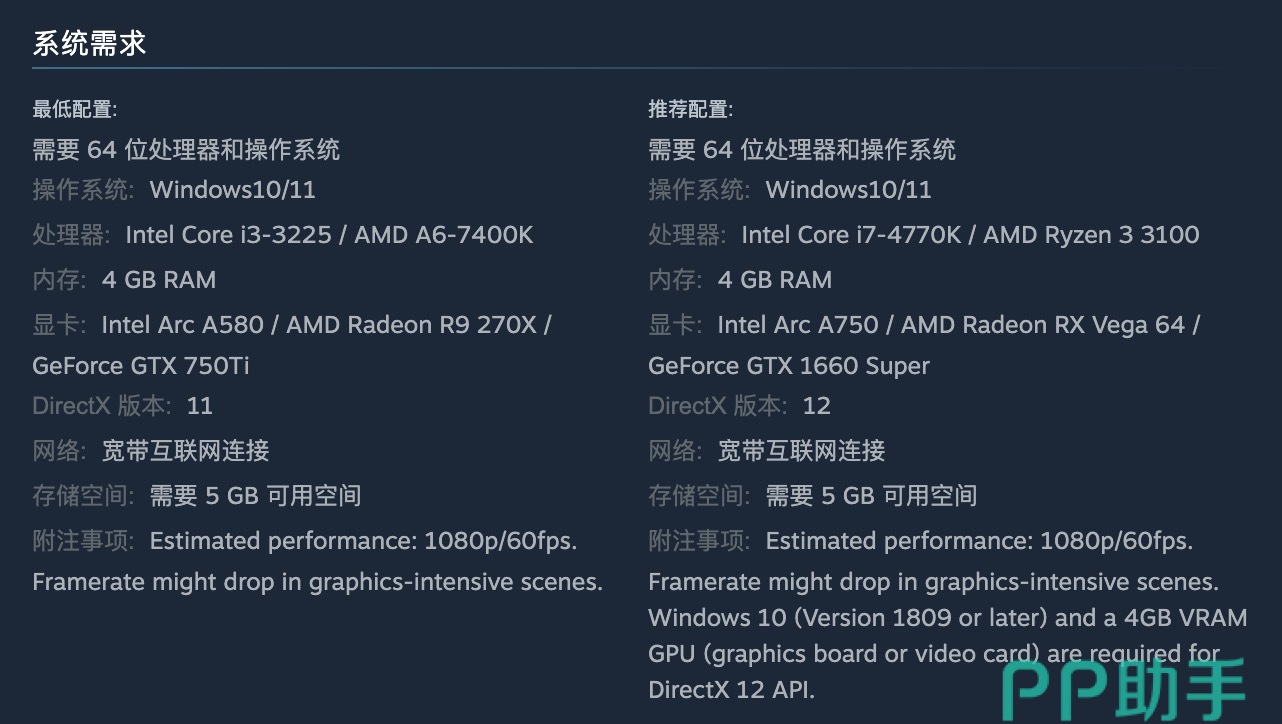Click the Intel Core i3-3225 processor text
The image size is (1282, 724).
point(228,235)
